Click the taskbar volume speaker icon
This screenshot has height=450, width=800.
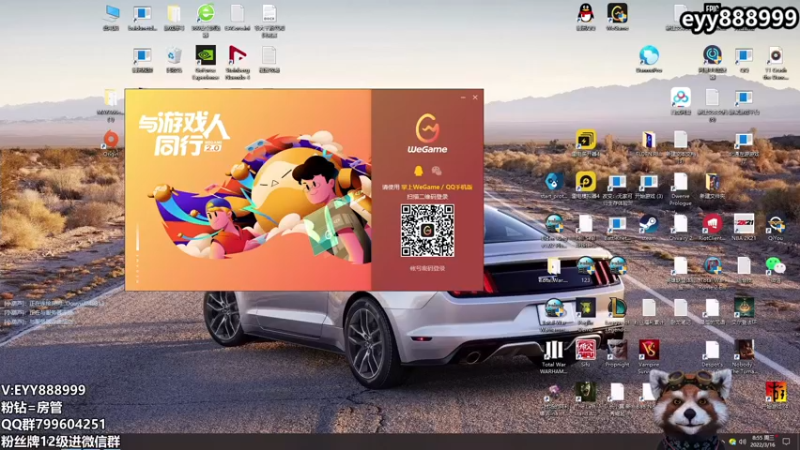click(x=743, y=441)
